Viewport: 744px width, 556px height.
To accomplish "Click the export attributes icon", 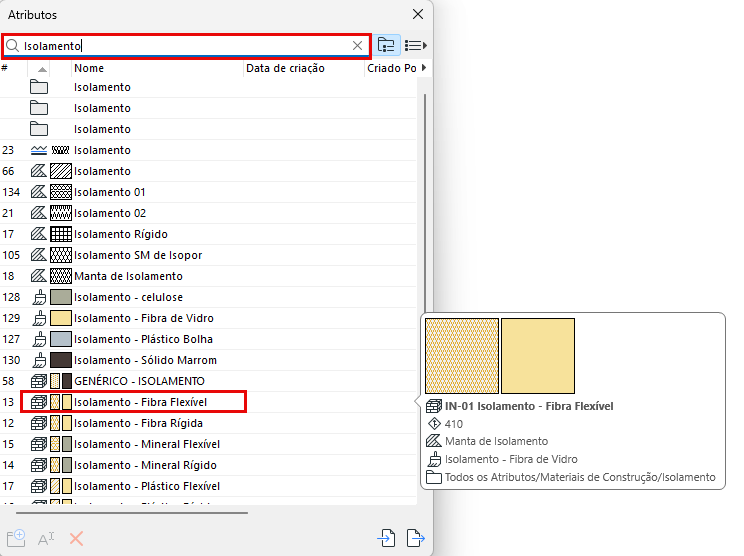I will point(416,538).
